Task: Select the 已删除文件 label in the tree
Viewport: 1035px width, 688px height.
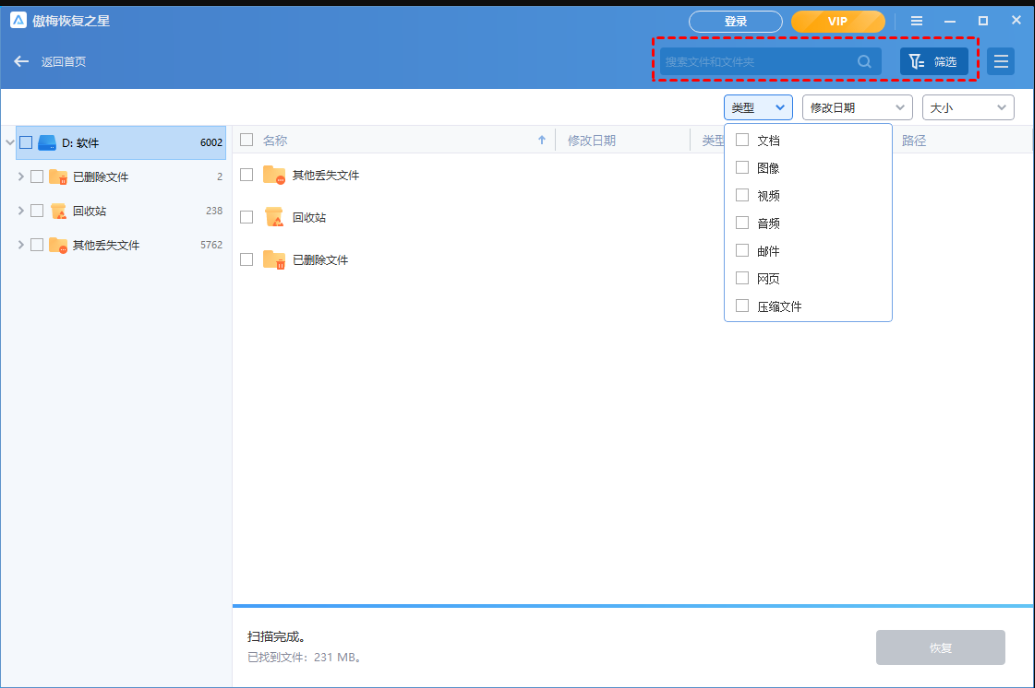Action: pyautogui.click(x=100, y=177)
